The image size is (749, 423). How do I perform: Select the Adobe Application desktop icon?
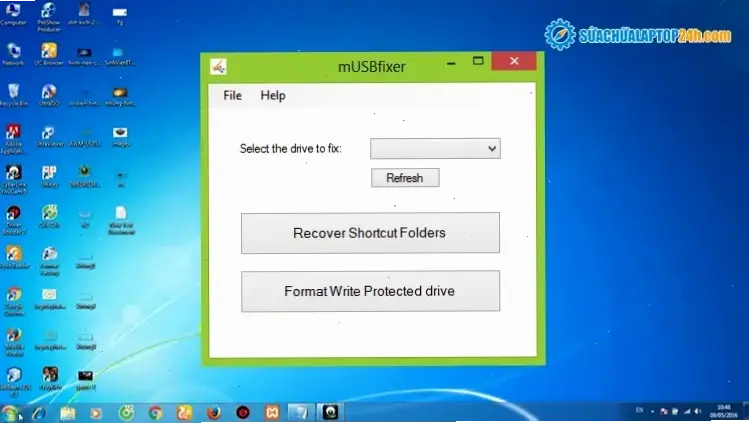coord(13,139)
